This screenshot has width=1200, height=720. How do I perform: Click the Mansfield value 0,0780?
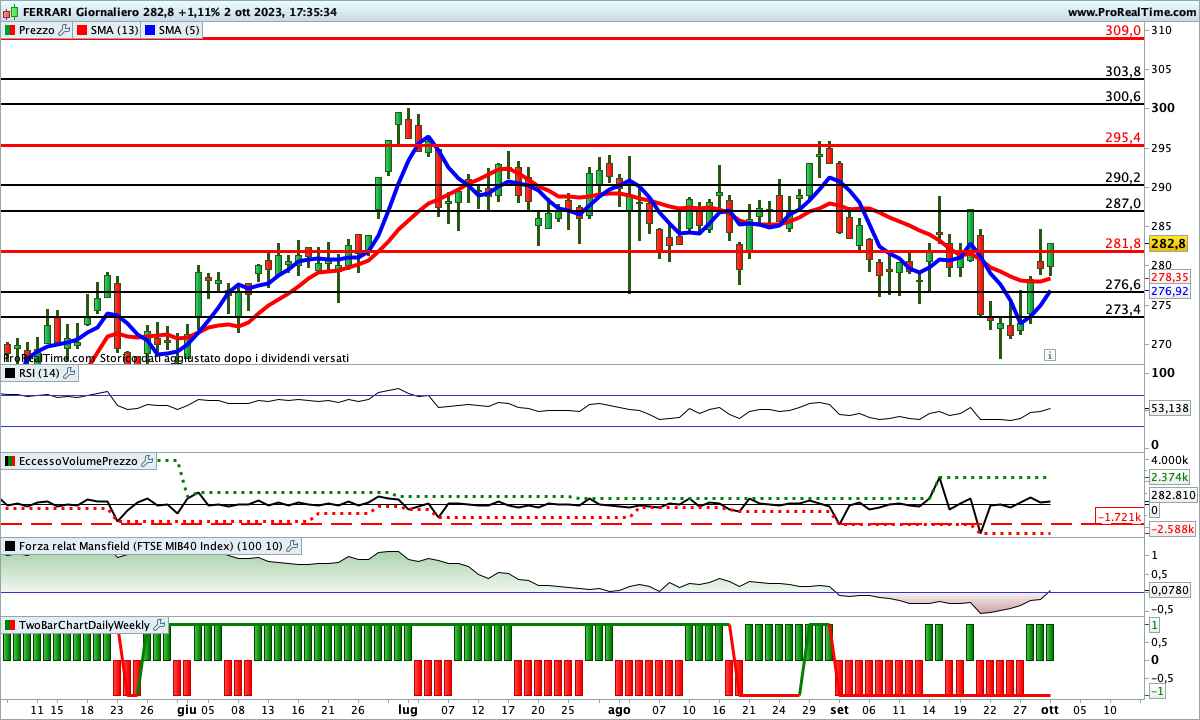point(1168,592)
